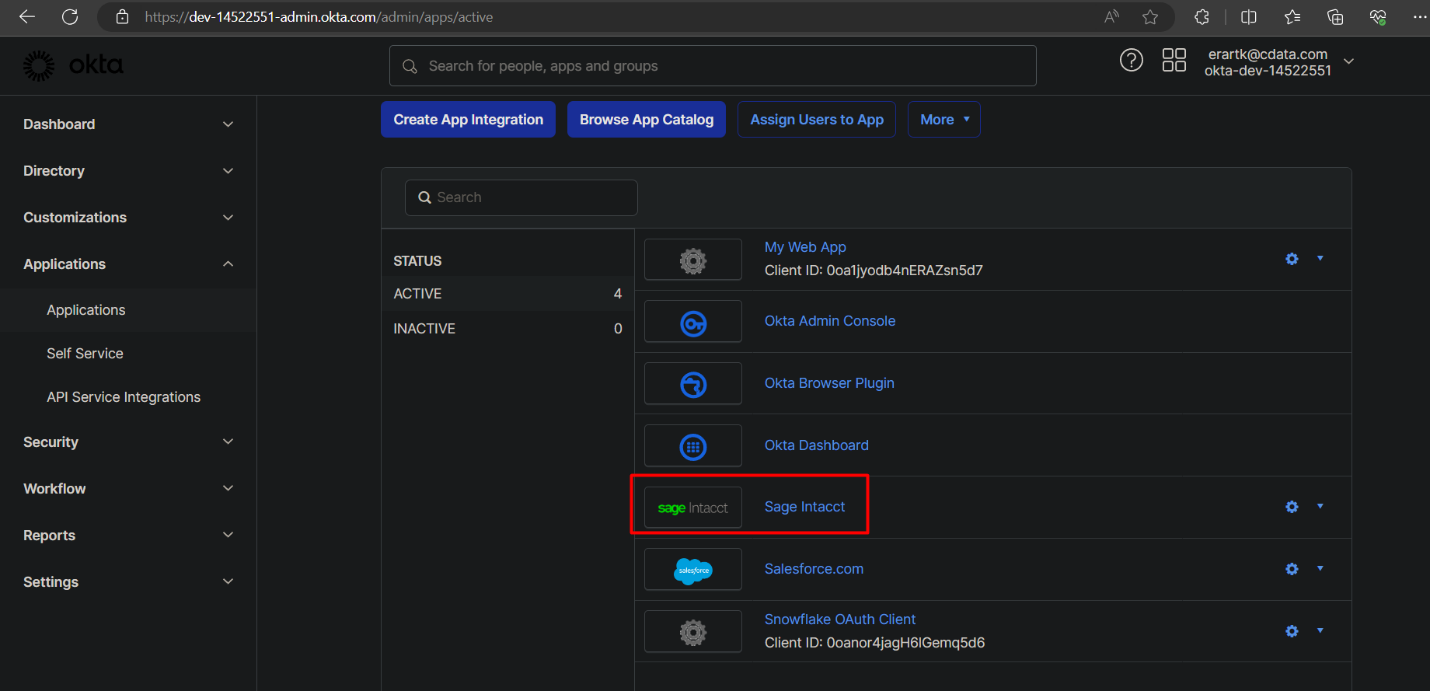Expand the Customizations sidebar section
This screenshot has height=691, width=1430.
pyautogui.click(x=128, y=217)
